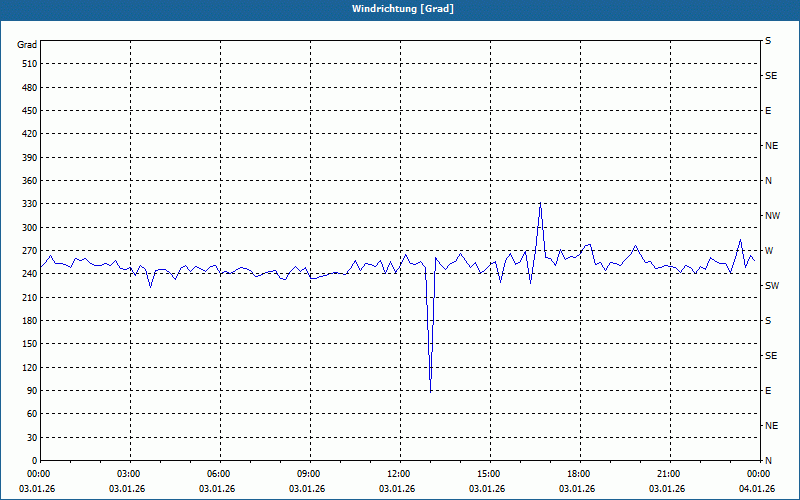
Task: Click the 0 y-axis origin label
Action: (34, 461)
